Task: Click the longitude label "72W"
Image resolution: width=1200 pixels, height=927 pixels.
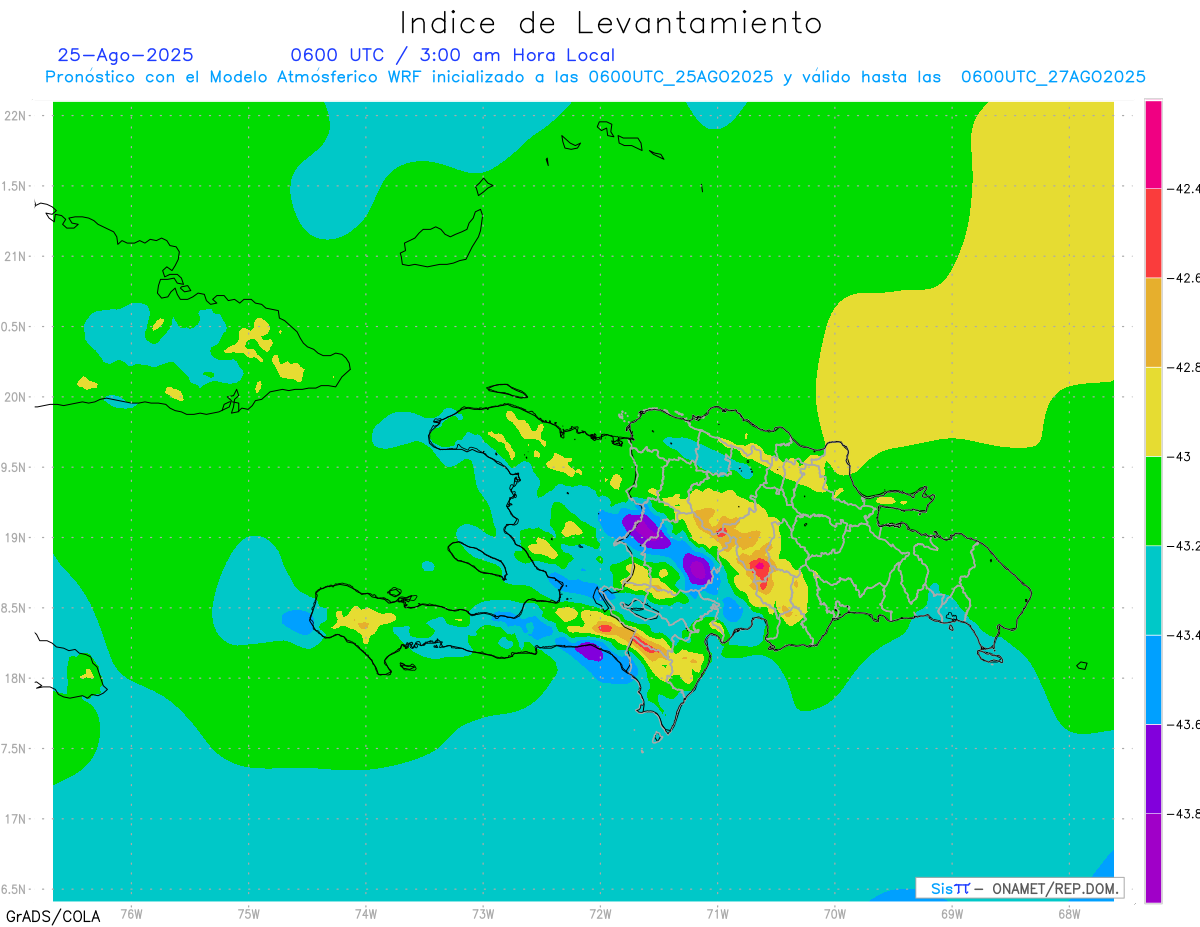Action: (601, 913)
